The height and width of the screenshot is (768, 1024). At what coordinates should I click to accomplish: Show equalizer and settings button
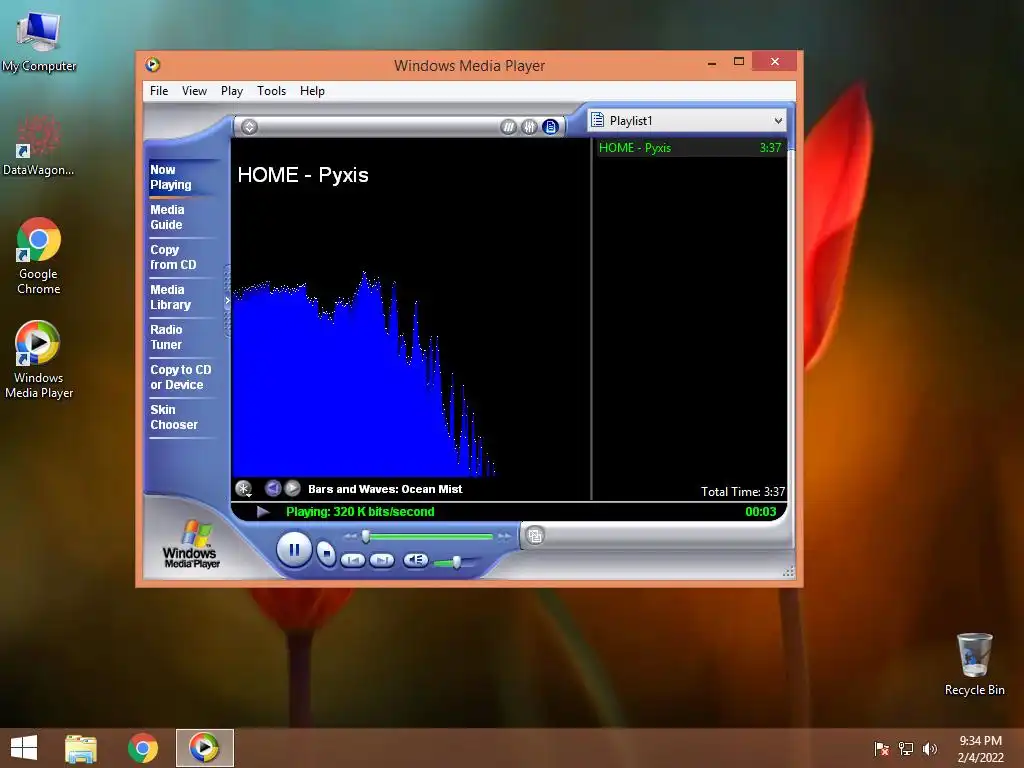coord(530,127)
